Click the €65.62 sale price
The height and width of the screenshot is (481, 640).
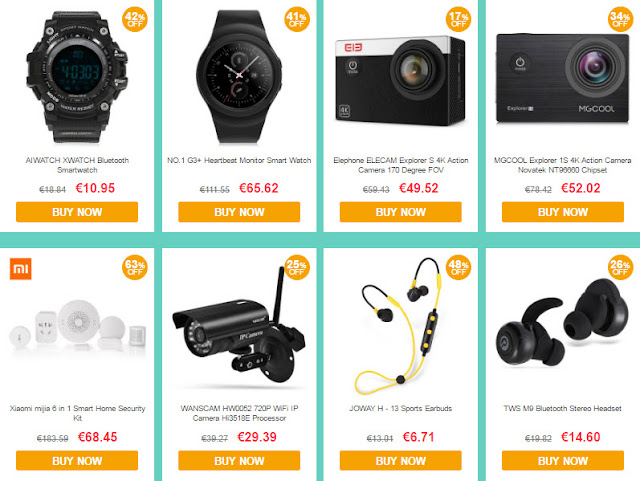click(x=258, y=188)
